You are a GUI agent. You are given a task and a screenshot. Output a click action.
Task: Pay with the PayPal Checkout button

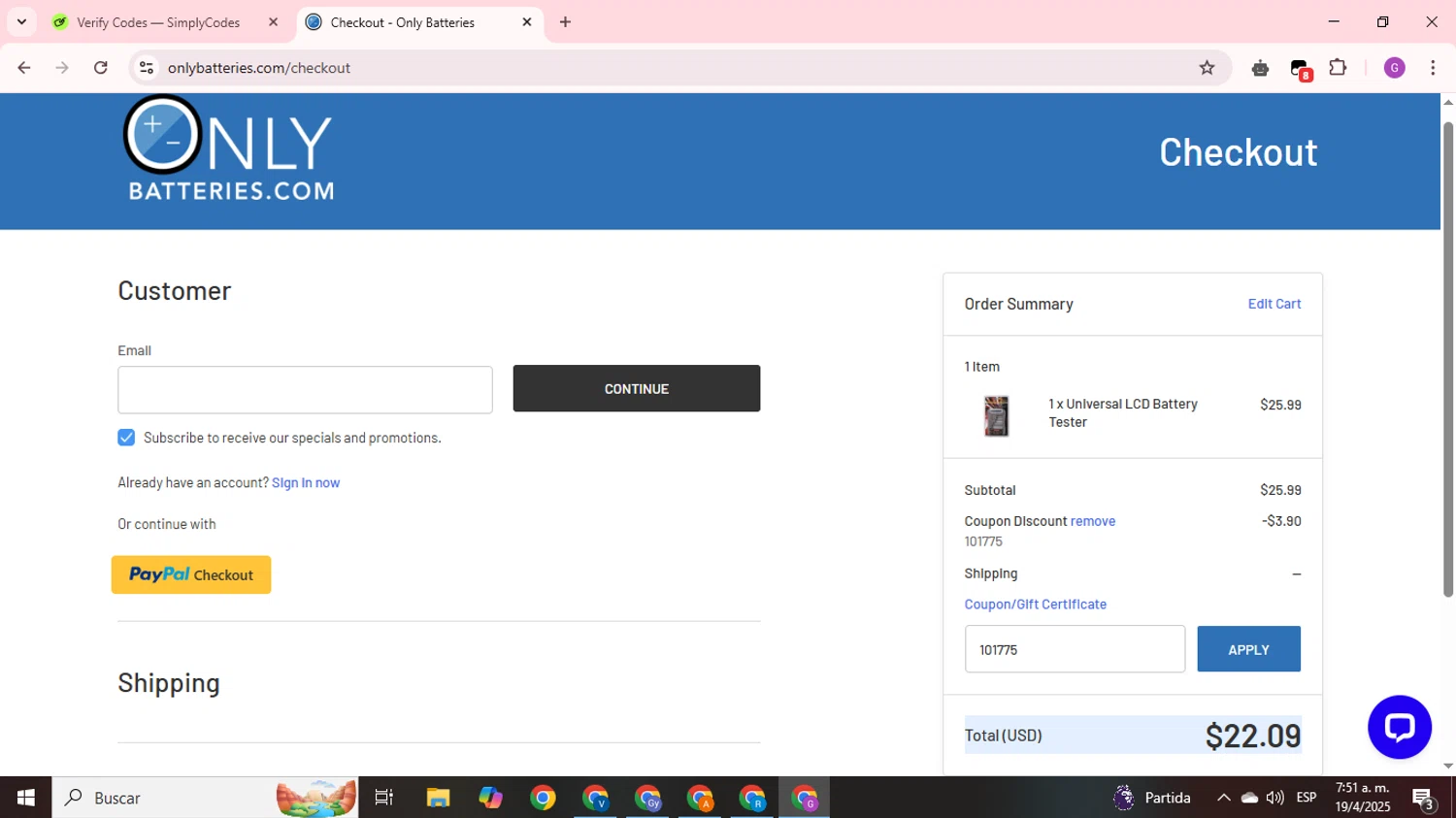tap(191, 574)
